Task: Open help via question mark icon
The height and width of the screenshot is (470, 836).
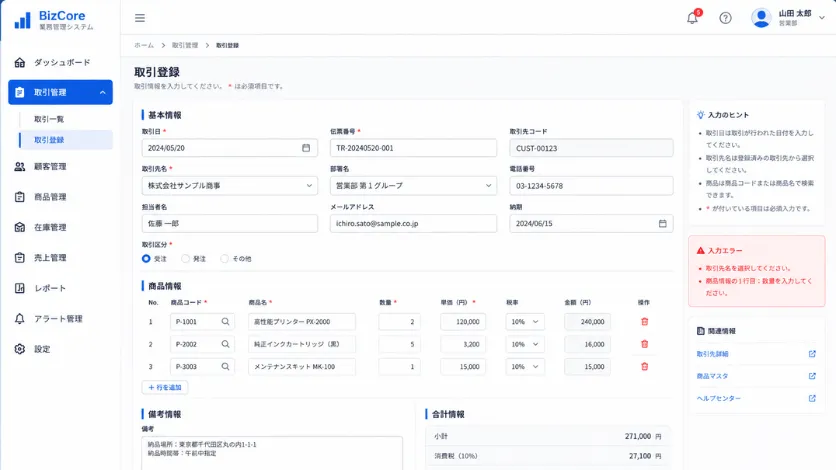Action: point(725,18)
